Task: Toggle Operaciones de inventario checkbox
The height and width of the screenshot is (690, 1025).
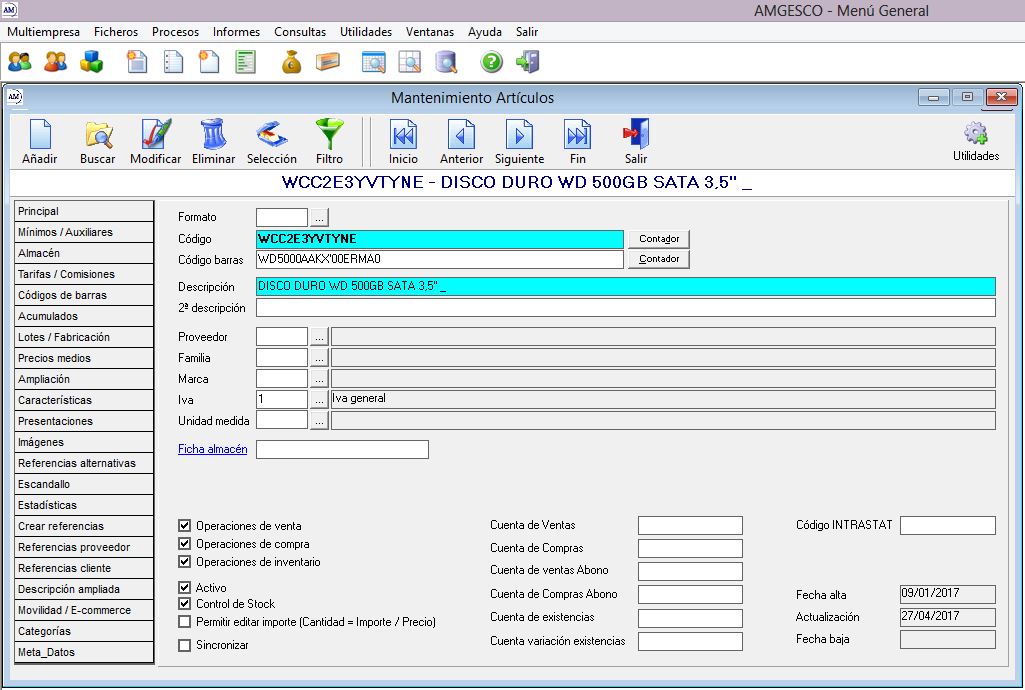Action: coord(184,561)
